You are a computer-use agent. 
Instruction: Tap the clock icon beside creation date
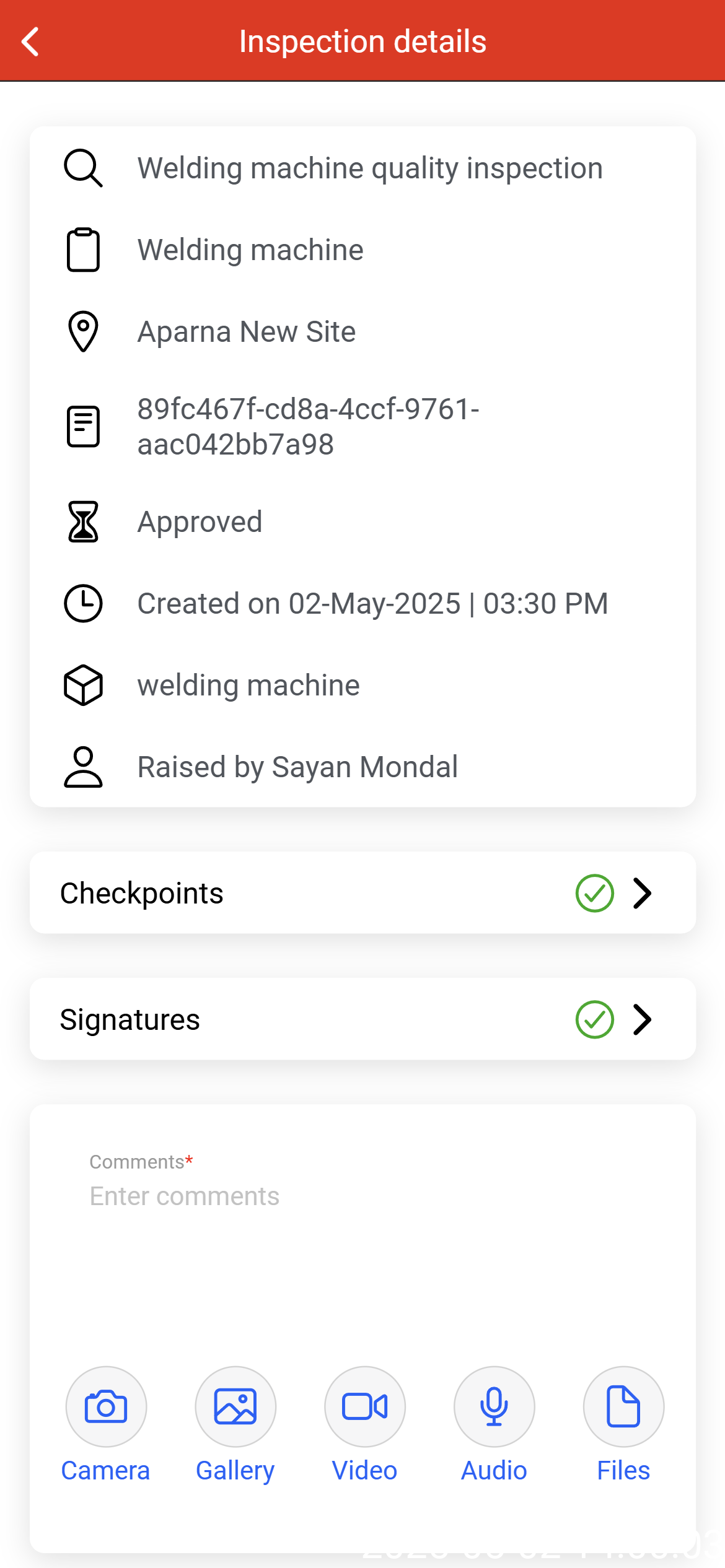(83, 603)
